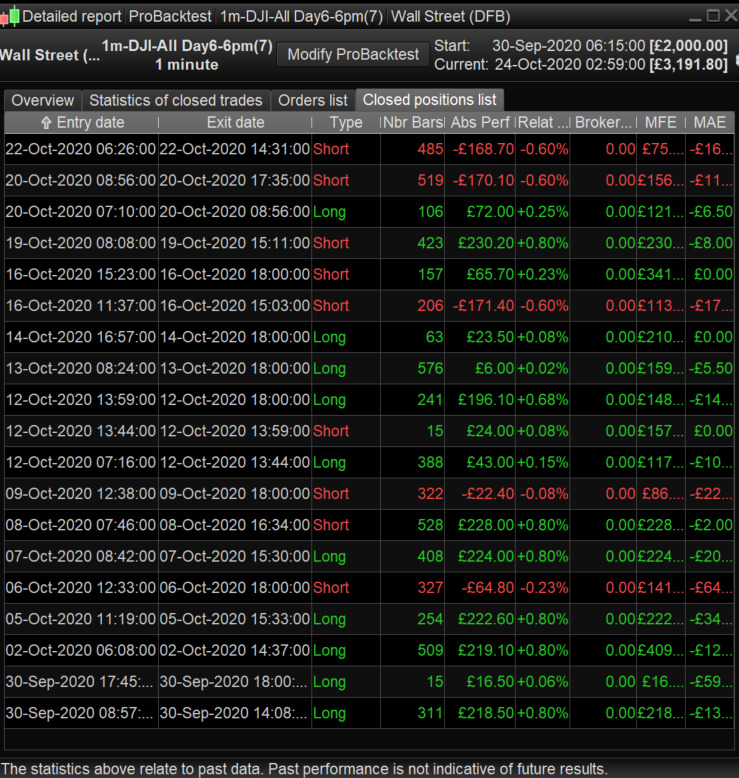Click the -£22.40 Abs Perf value
This screenshot has height=778, width=739.
click(487, 494)
